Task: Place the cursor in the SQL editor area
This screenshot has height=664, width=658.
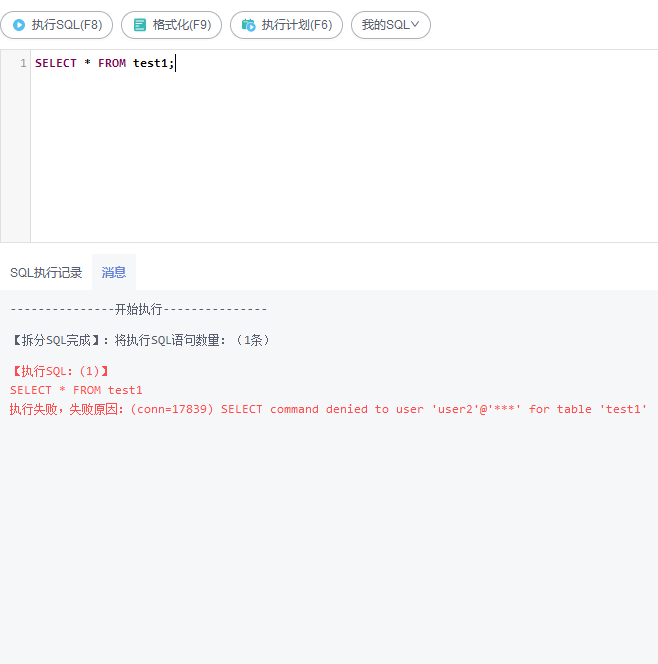Action: click(x=344, y=146)
